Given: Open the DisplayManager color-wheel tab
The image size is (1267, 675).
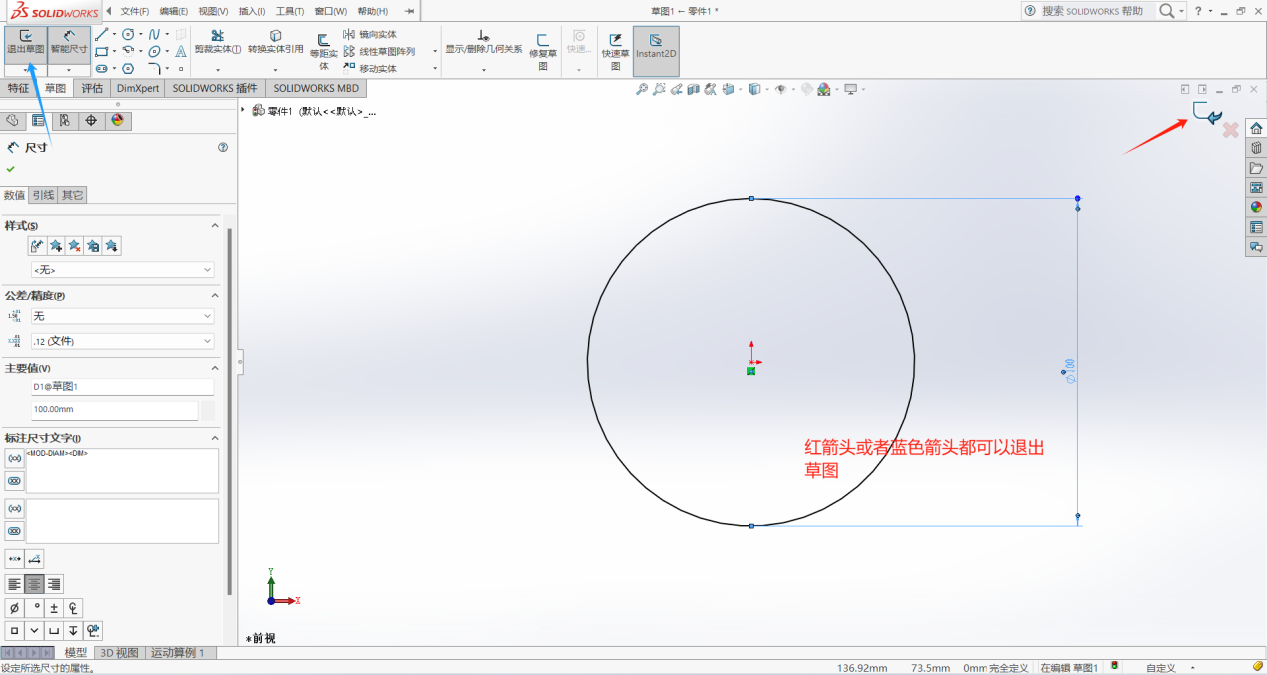Looking at the screenshot, I should [x=117, y=120].
